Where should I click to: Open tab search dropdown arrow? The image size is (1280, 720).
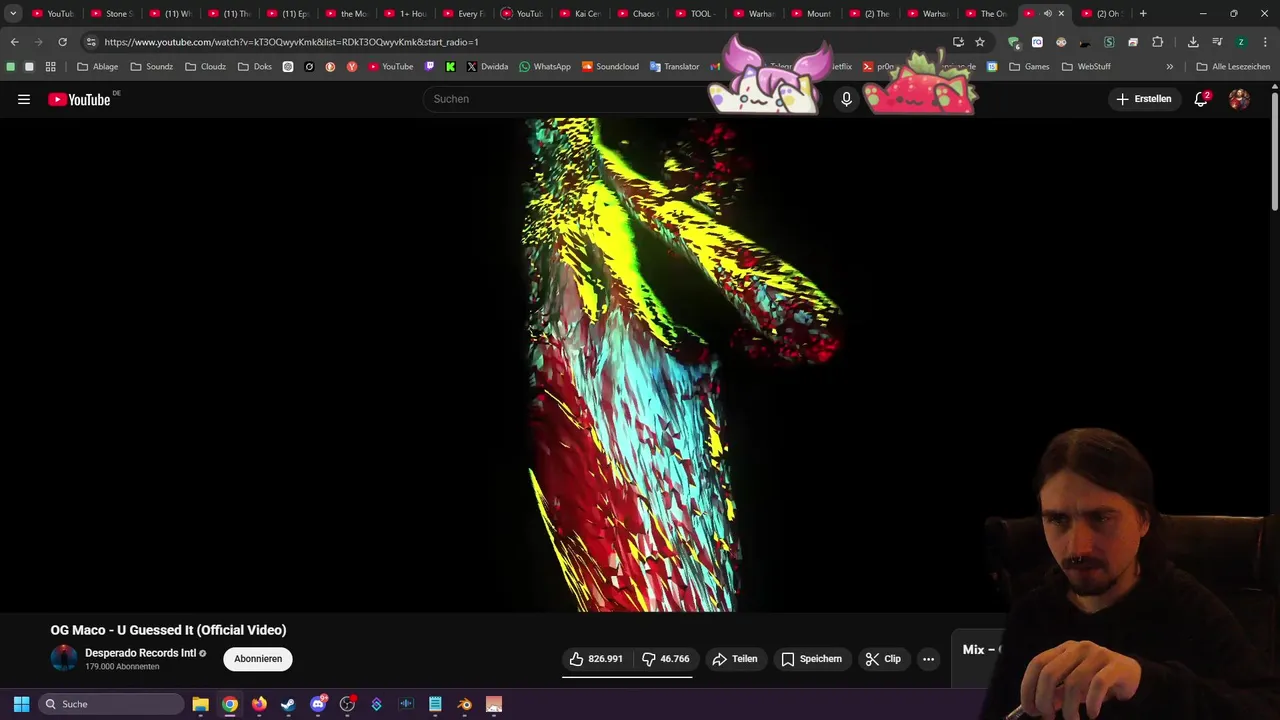coord(13,14)
